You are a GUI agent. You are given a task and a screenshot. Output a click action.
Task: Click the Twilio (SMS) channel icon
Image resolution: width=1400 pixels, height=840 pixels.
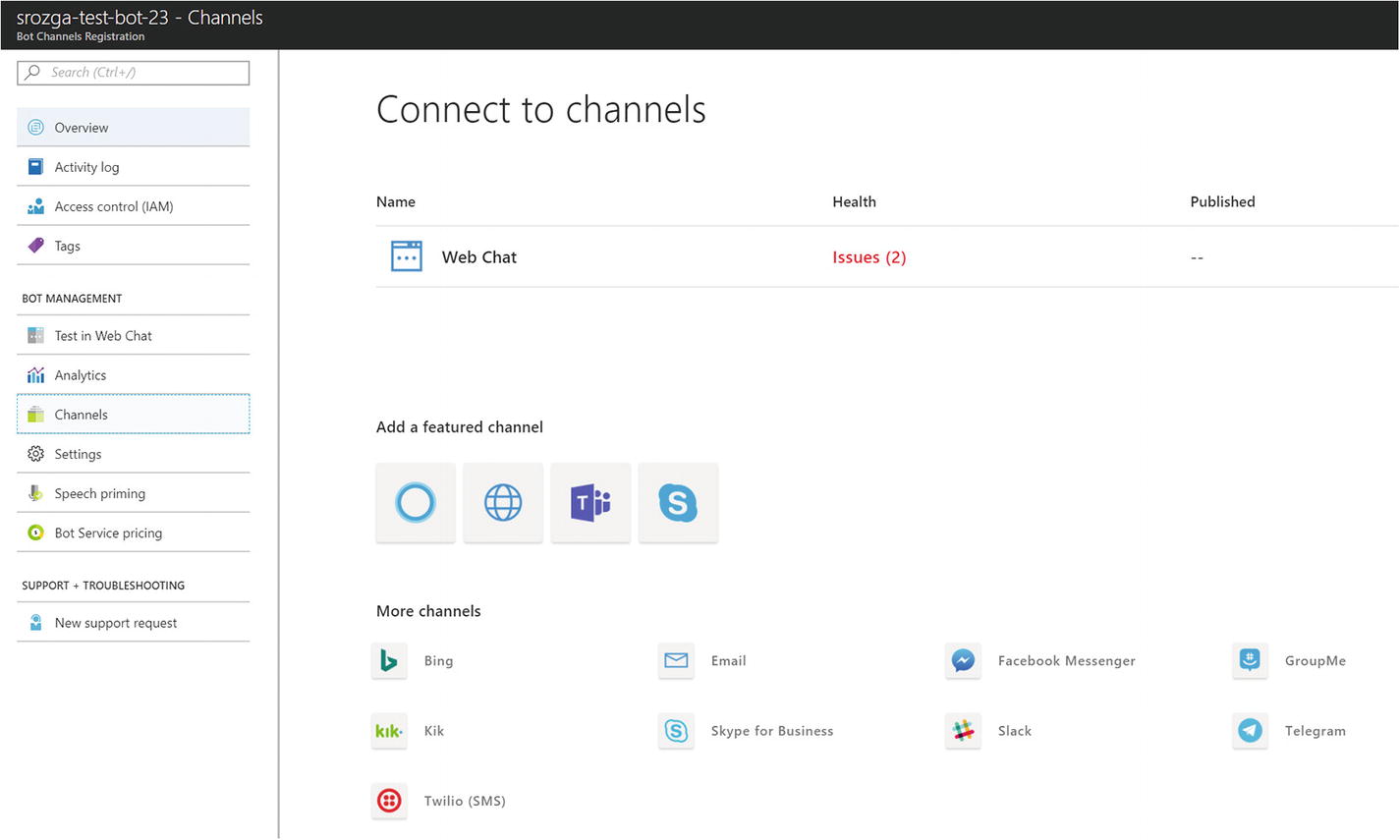point(389,801)
